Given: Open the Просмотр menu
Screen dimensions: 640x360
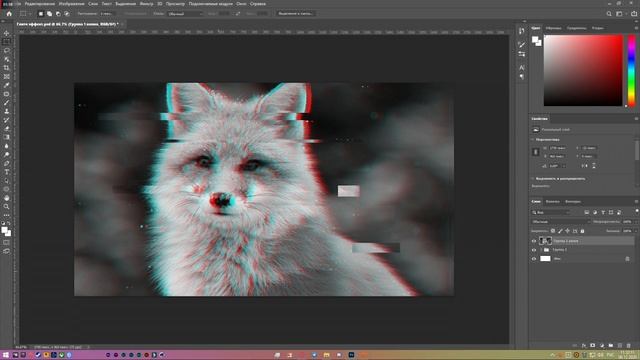Looking at the screenshot, I should tap(175, 4).
